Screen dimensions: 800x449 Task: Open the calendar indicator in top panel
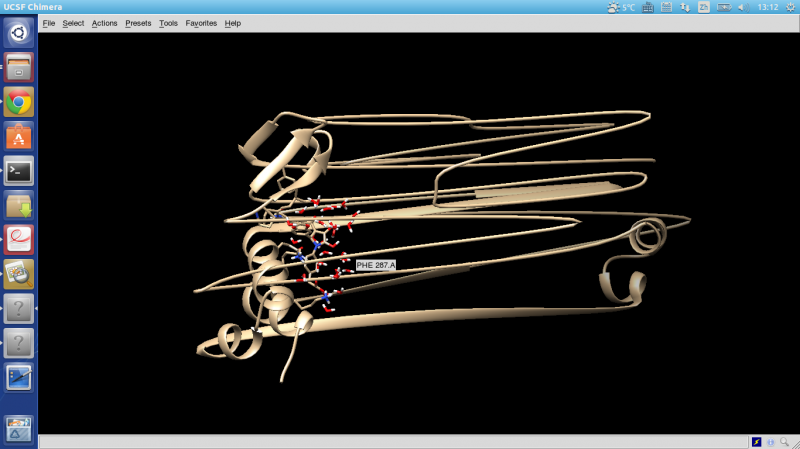tap(666, 7)
